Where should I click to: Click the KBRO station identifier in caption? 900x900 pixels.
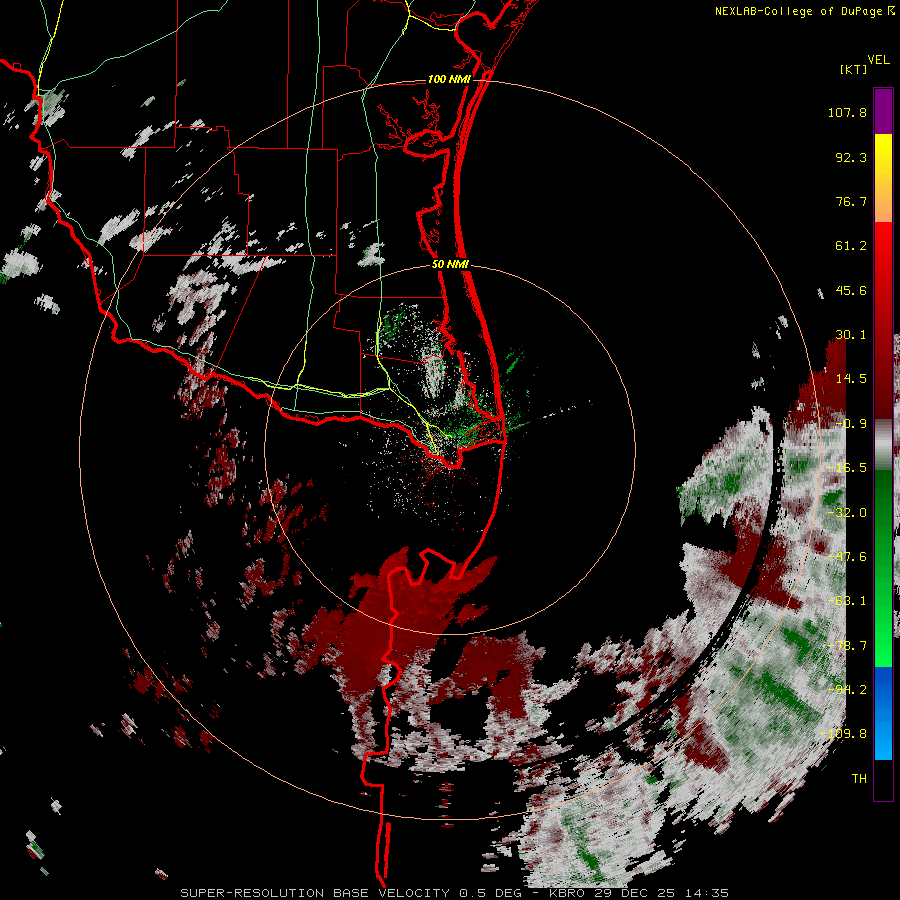[568, 893]
